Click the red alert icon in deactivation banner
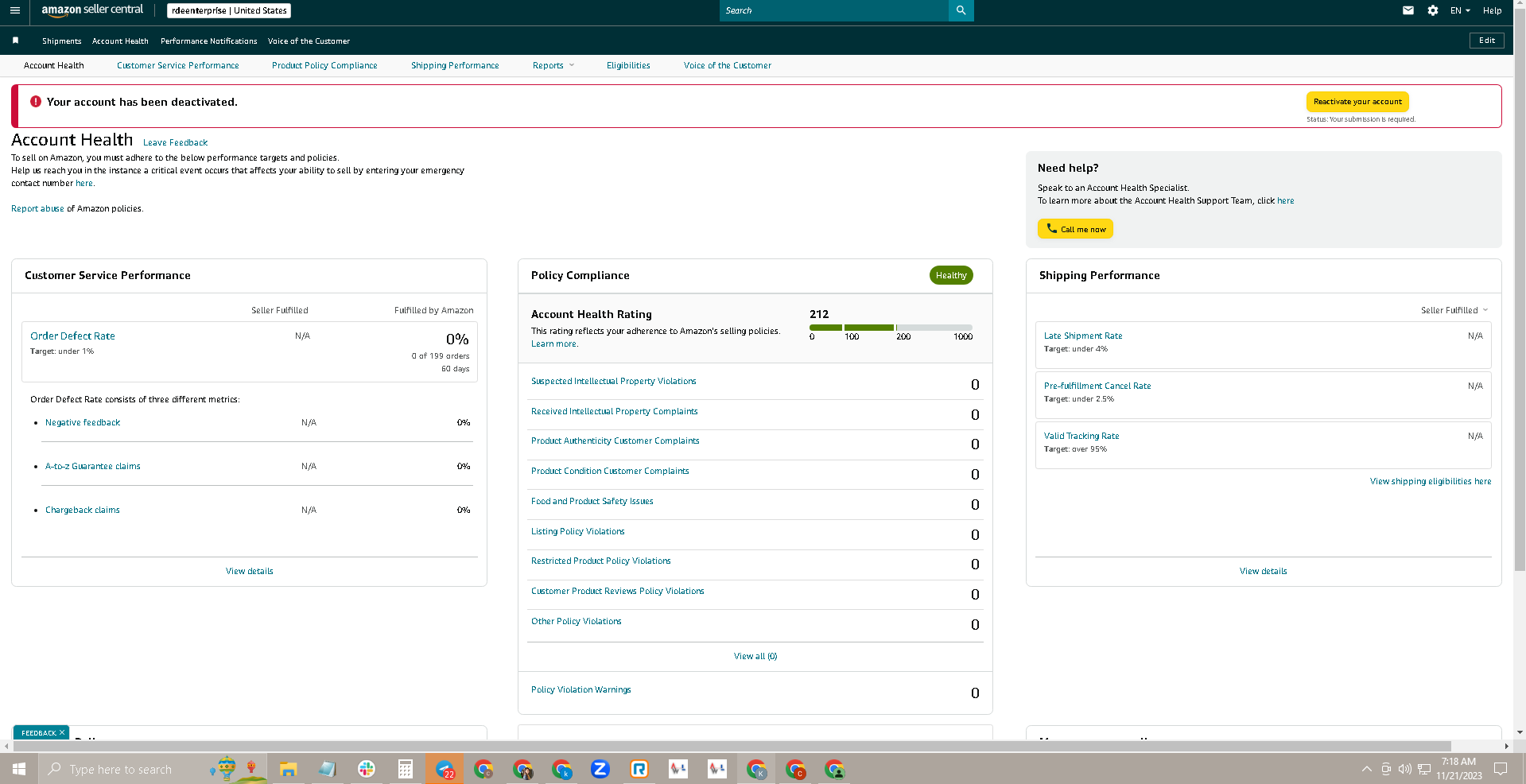 [x=36, y=102]
